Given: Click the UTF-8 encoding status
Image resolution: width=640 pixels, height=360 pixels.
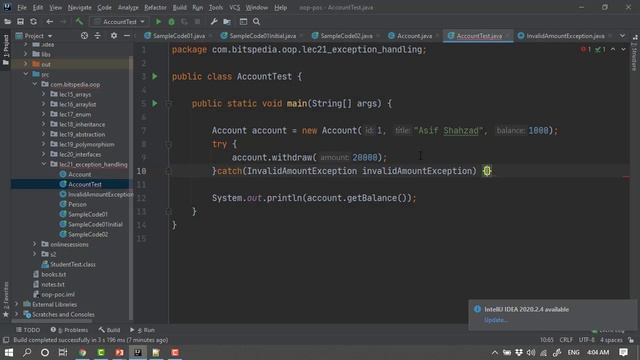Looking at the screenshot, I should (x=587, y=340).
